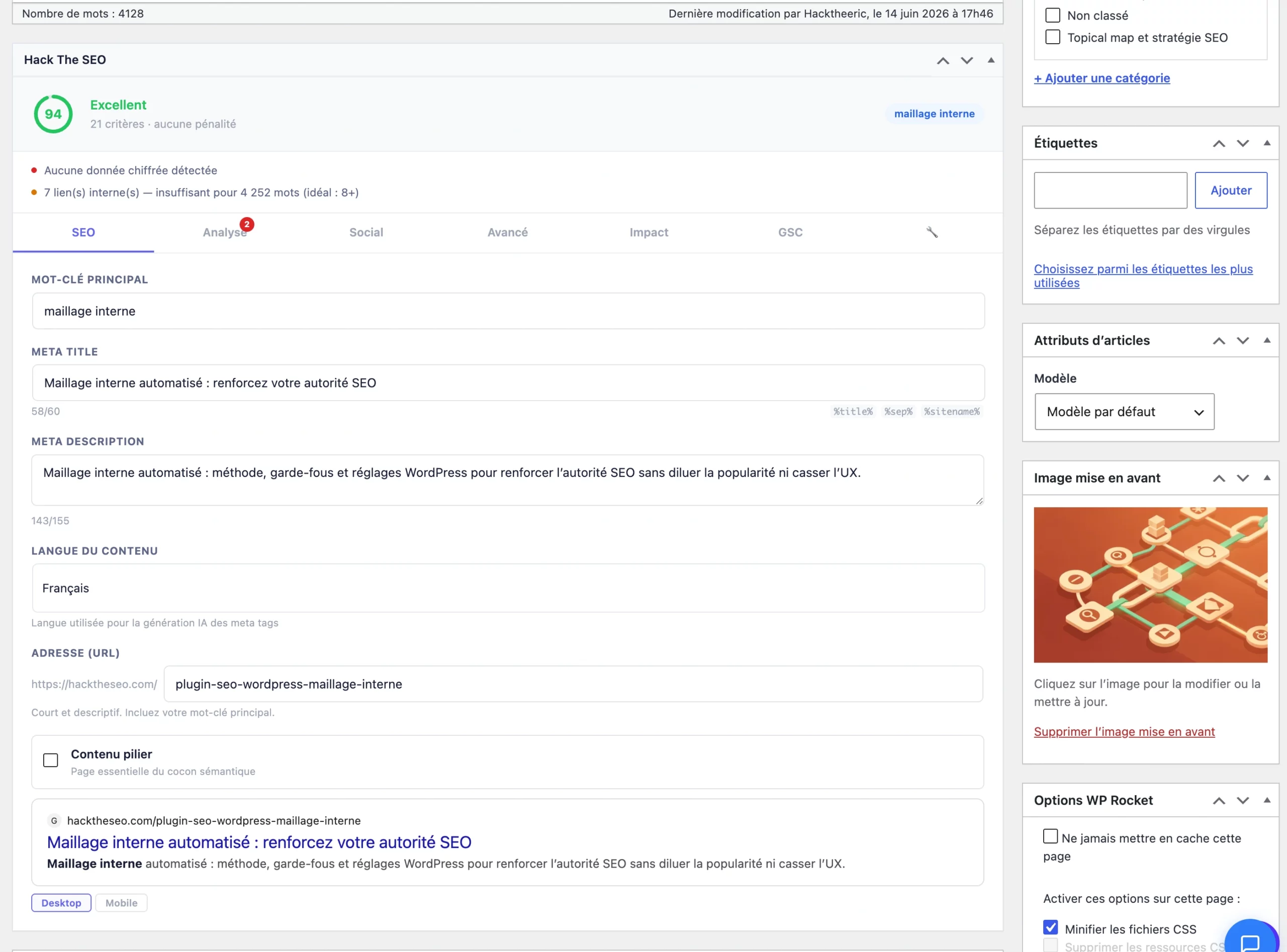Move Attributs d'articles panel down

pyautogui.click(x=1243, y=341)
